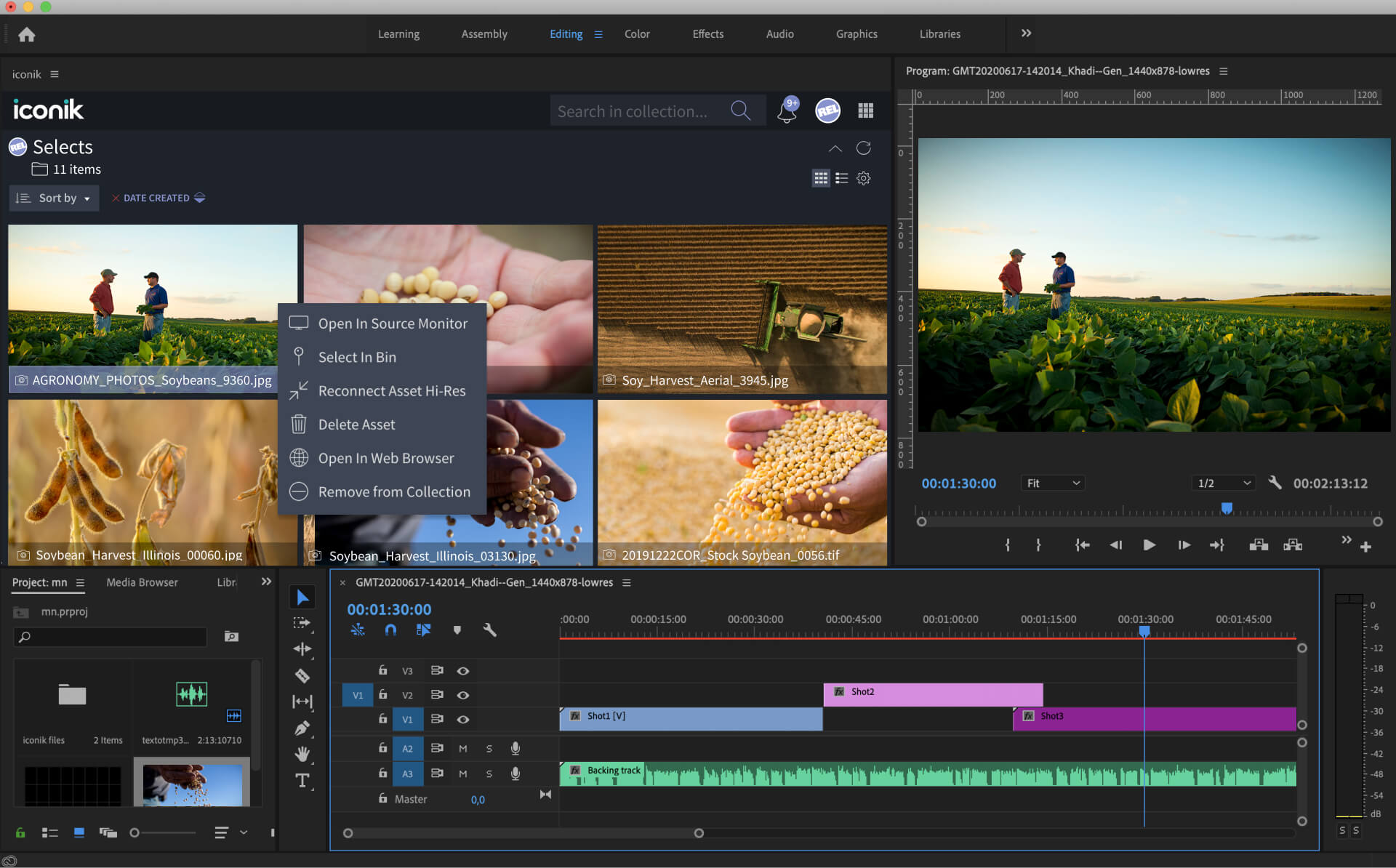Select the Hand tool
This screenshot has width=1396, height=868.
tap(302, 754)
